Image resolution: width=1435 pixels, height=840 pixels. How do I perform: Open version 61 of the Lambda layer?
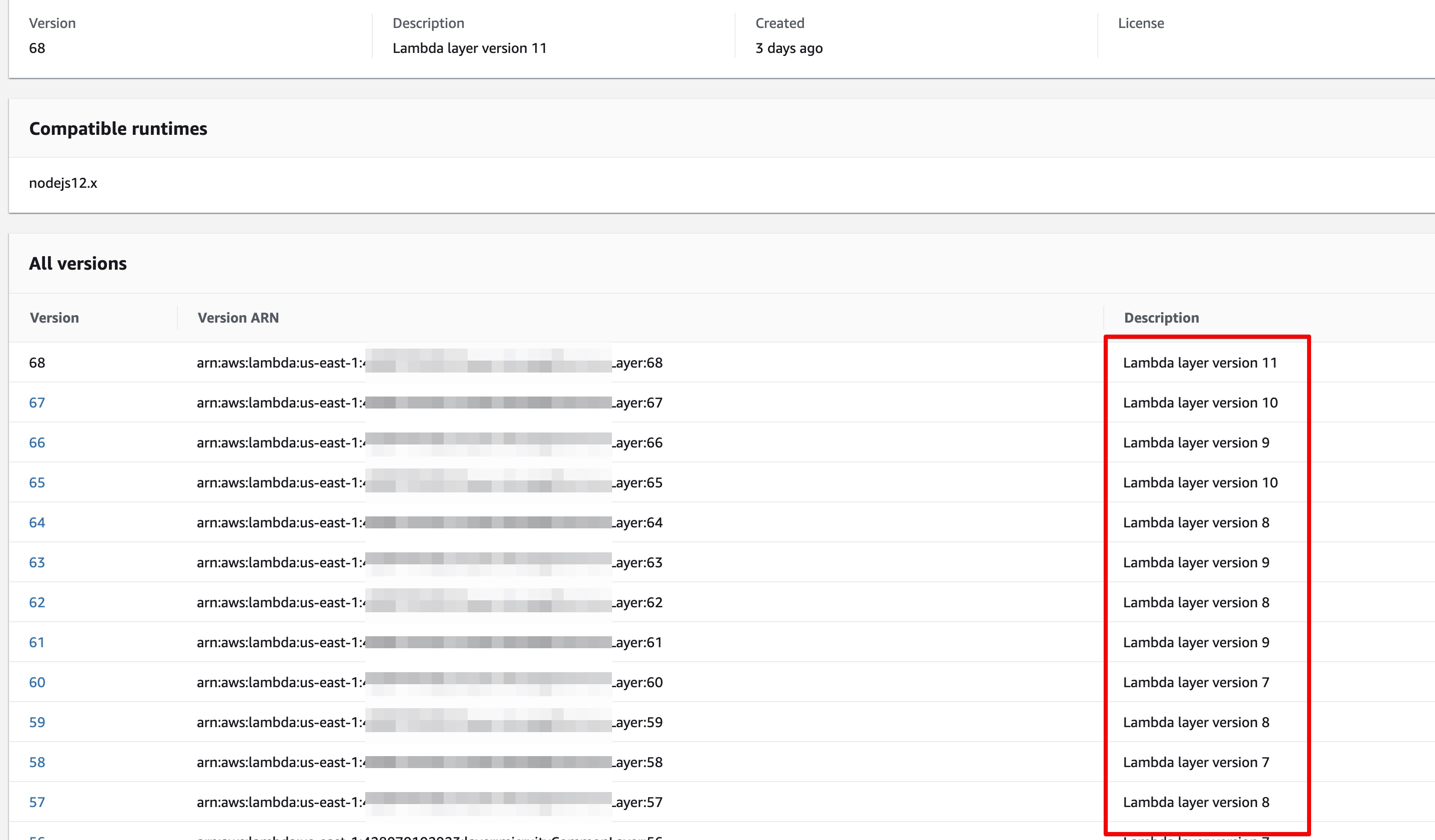[x=37, y=642]
